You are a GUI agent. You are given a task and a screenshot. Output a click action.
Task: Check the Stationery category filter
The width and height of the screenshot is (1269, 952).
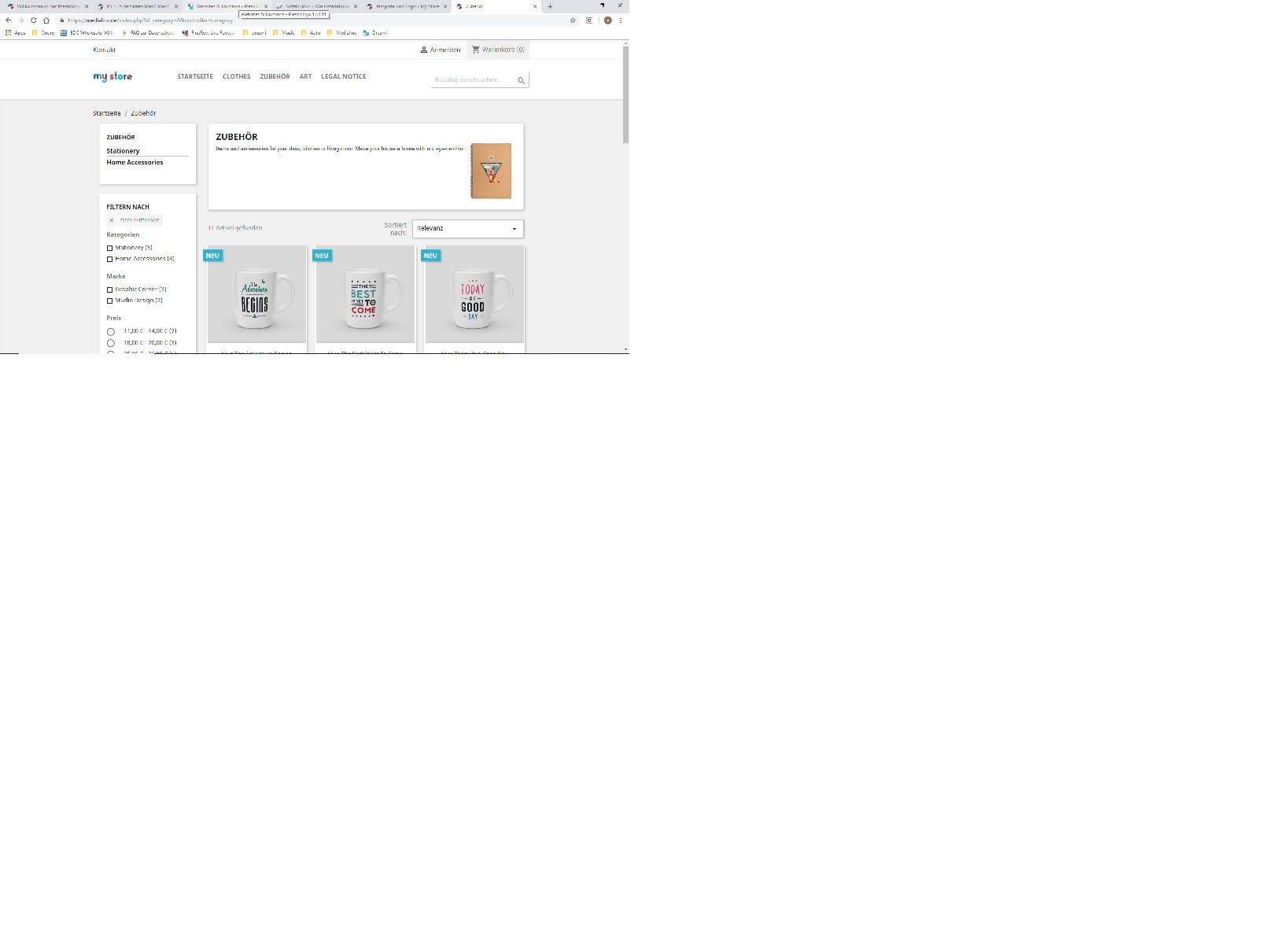click(110, 248)
